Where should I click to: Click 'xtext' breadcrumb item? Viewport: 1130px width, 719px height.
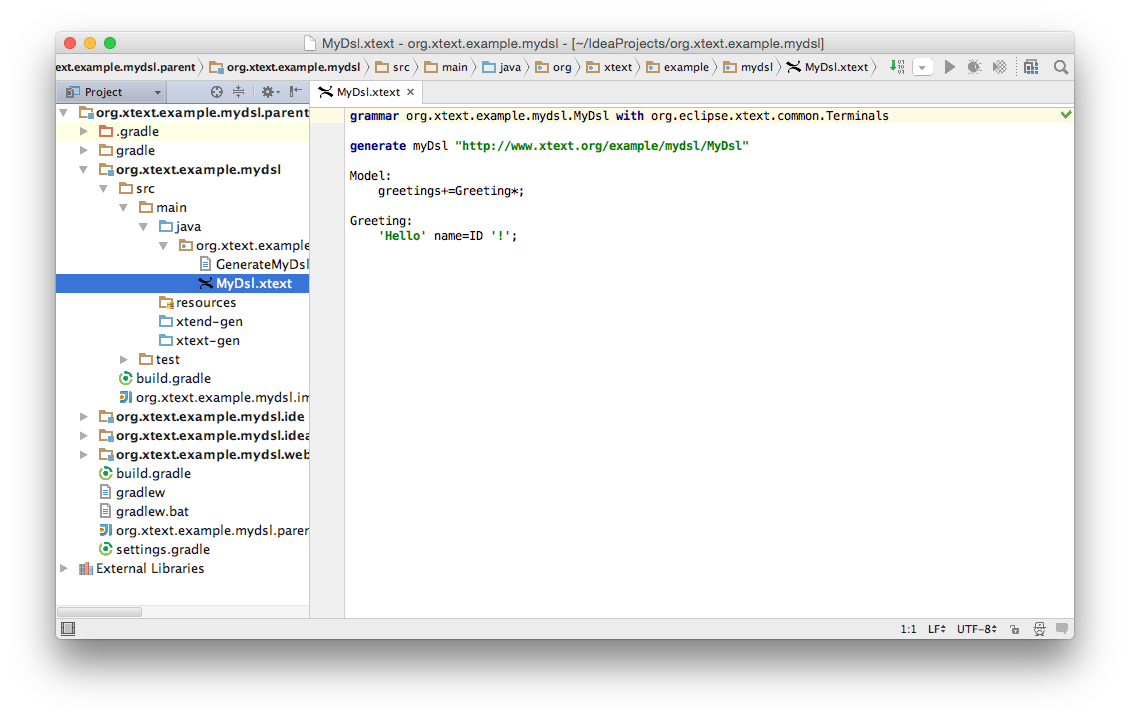609,67
